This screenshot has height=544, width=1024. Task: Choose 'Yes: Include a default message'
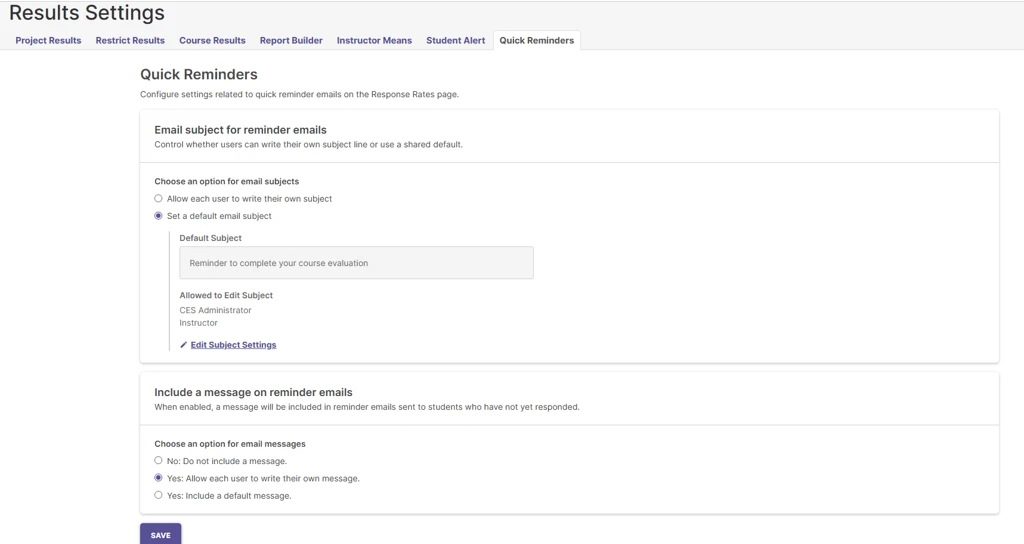[158, 495]
